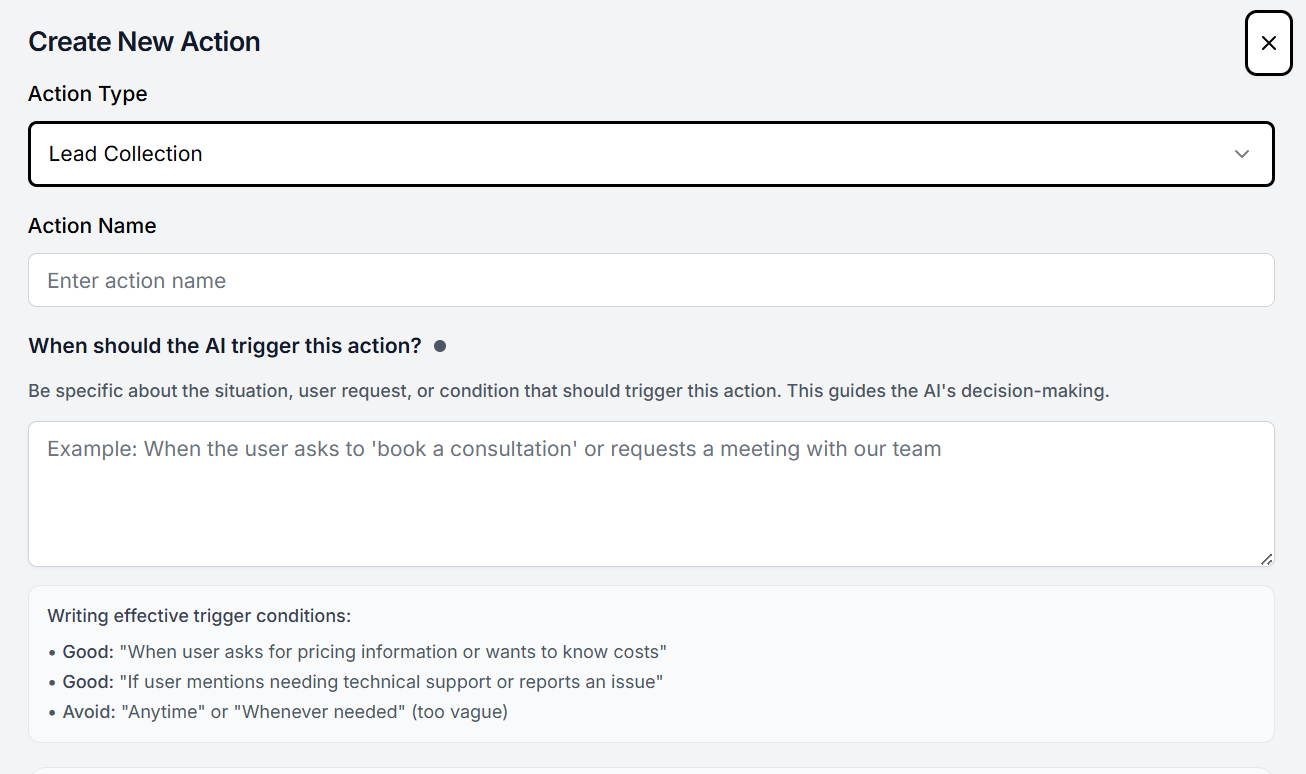Viewport: 1306px width, 774px height.
Task: Click the Action Name label
Action: (91, 225)
